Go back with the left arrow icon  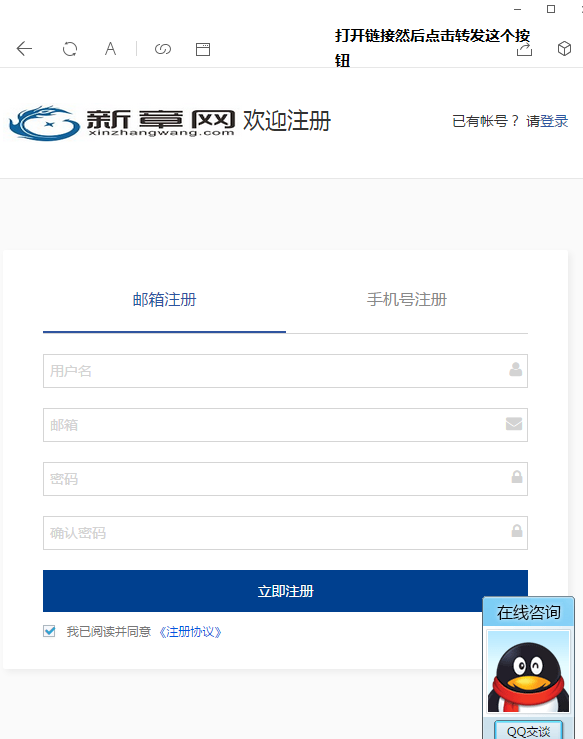pos(24,49)
